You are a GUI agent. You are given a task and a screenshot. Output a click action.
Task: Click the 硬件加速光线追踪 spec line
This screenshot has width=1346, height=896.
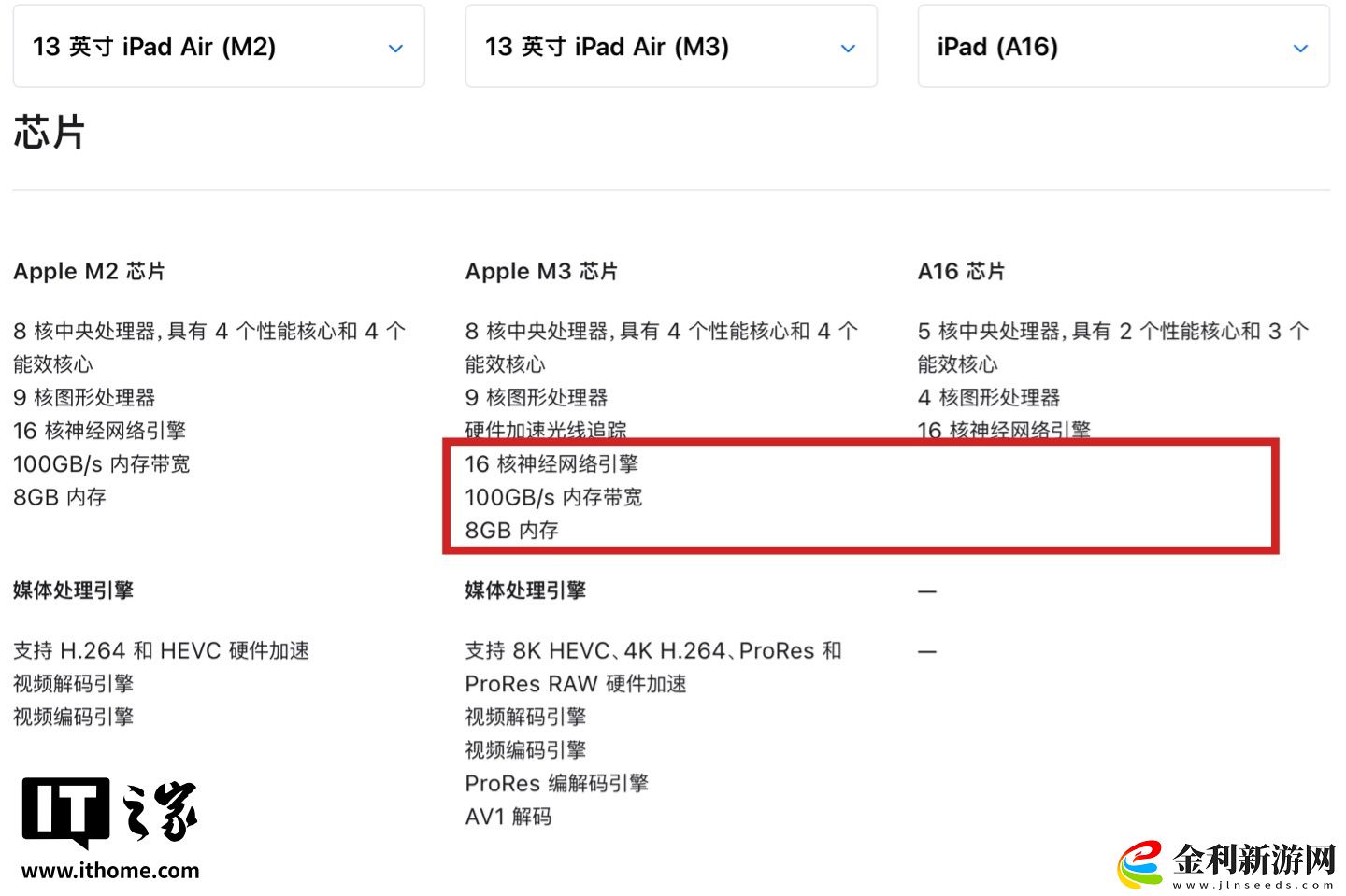[546, 430]
